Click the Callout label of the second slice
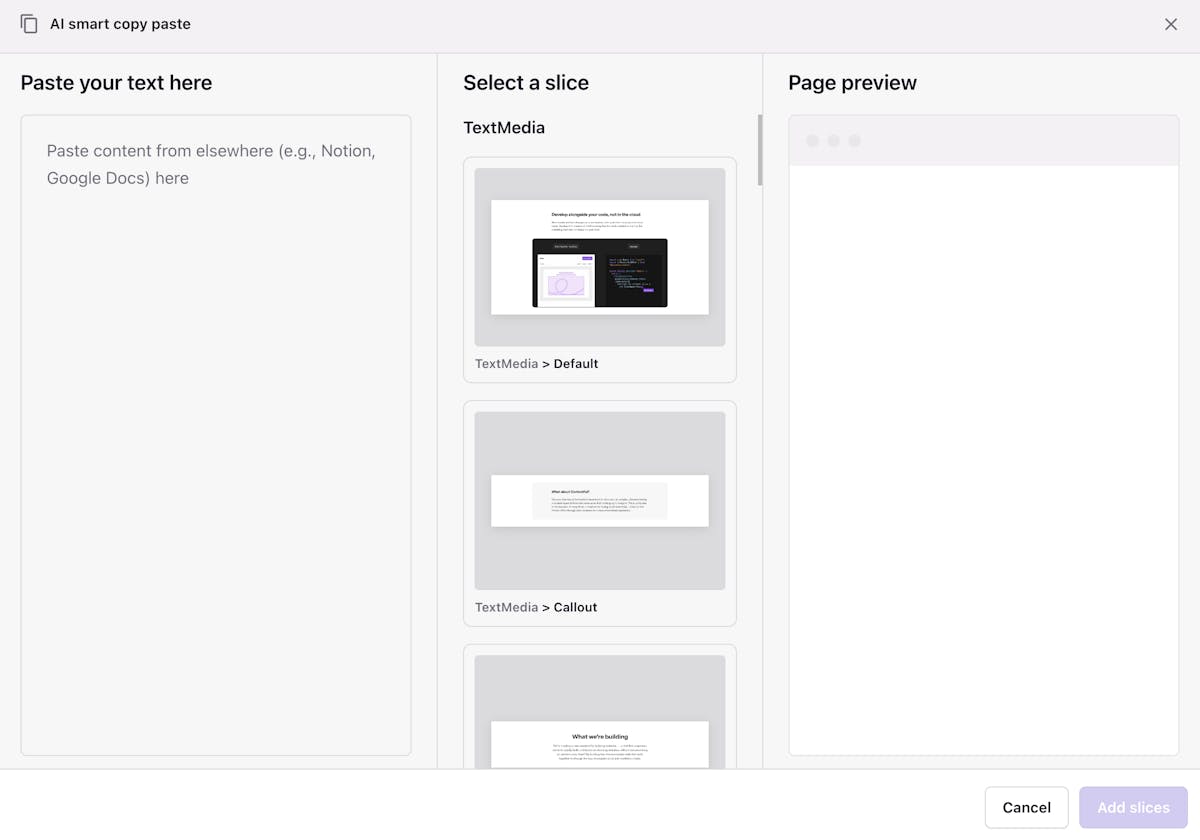The width and height of the screenshot is (1200, 840). click(x=577, y=607)
